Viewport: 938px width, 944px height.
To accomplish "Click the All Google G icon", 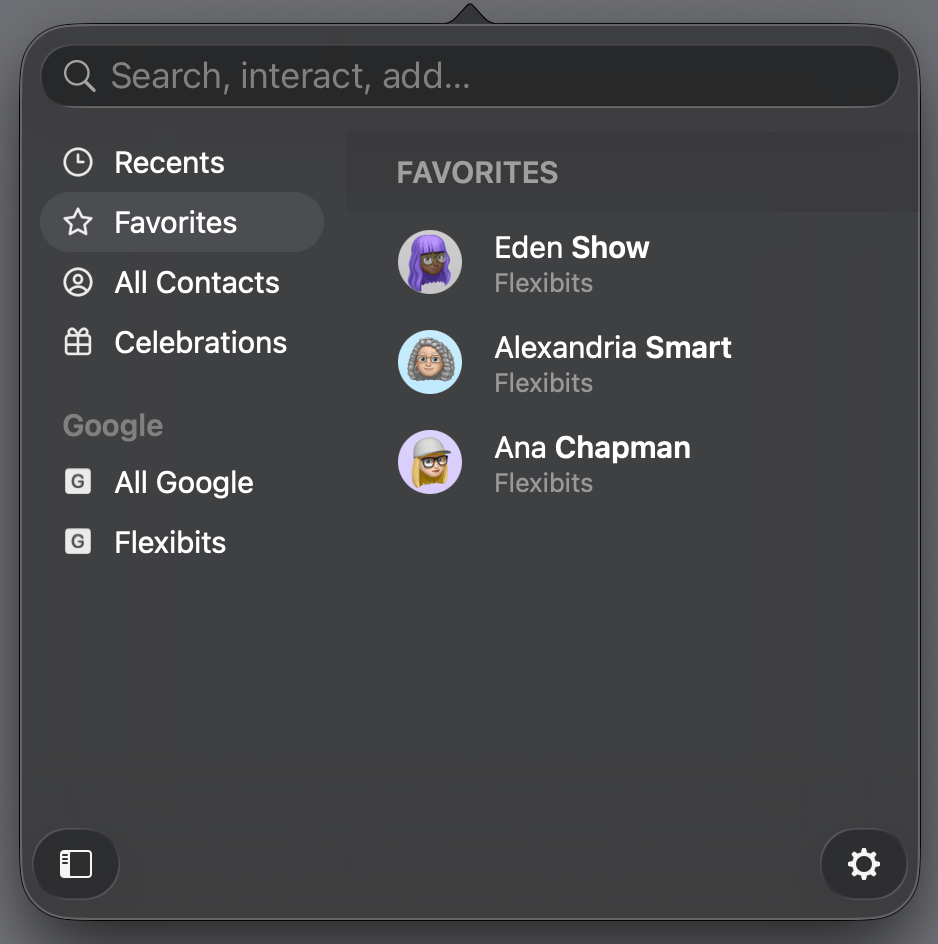I will (x=78, y=482).
